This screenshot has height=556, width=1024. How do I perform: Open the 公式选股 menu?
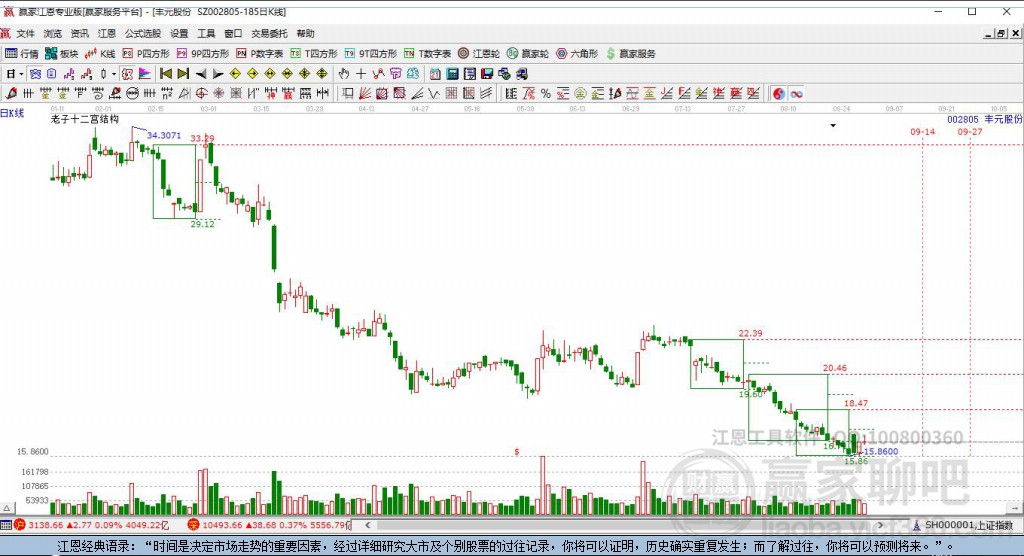pos(141,33)
